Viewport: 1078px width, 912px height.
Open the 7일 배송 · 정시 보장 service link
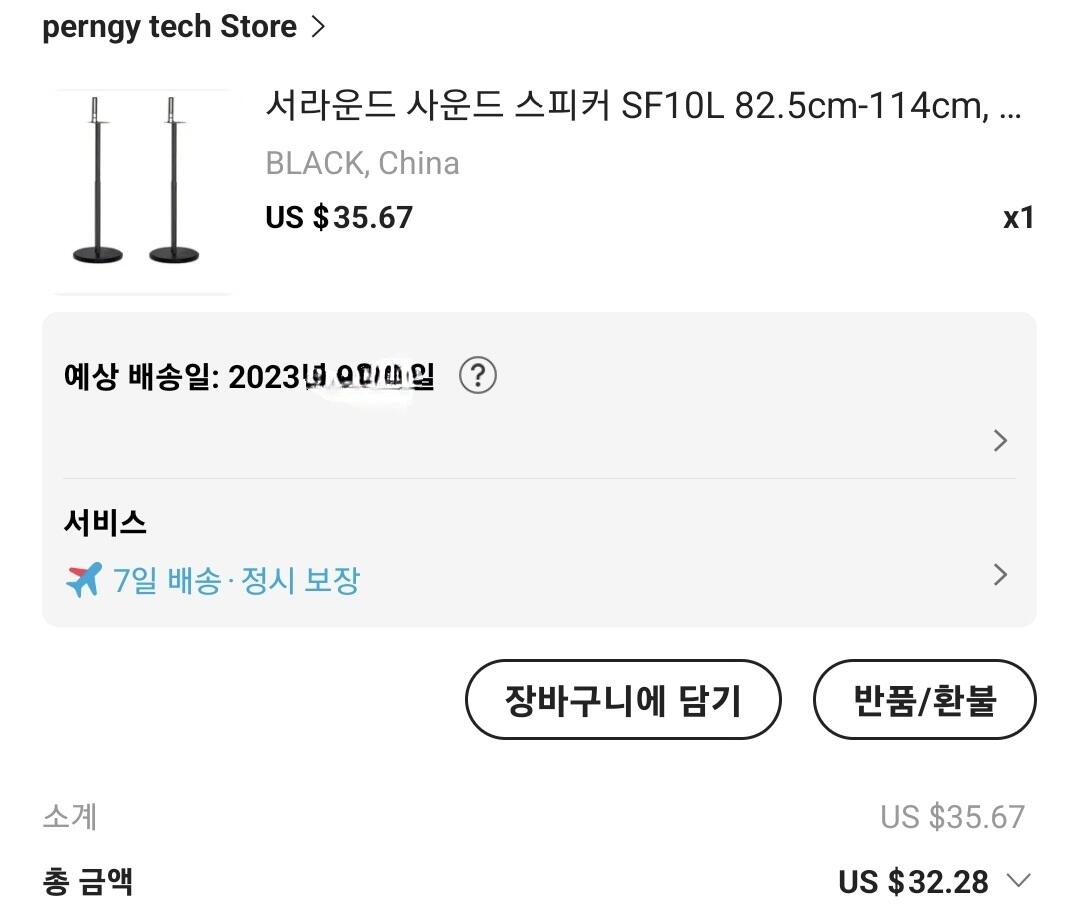(236, 580)
